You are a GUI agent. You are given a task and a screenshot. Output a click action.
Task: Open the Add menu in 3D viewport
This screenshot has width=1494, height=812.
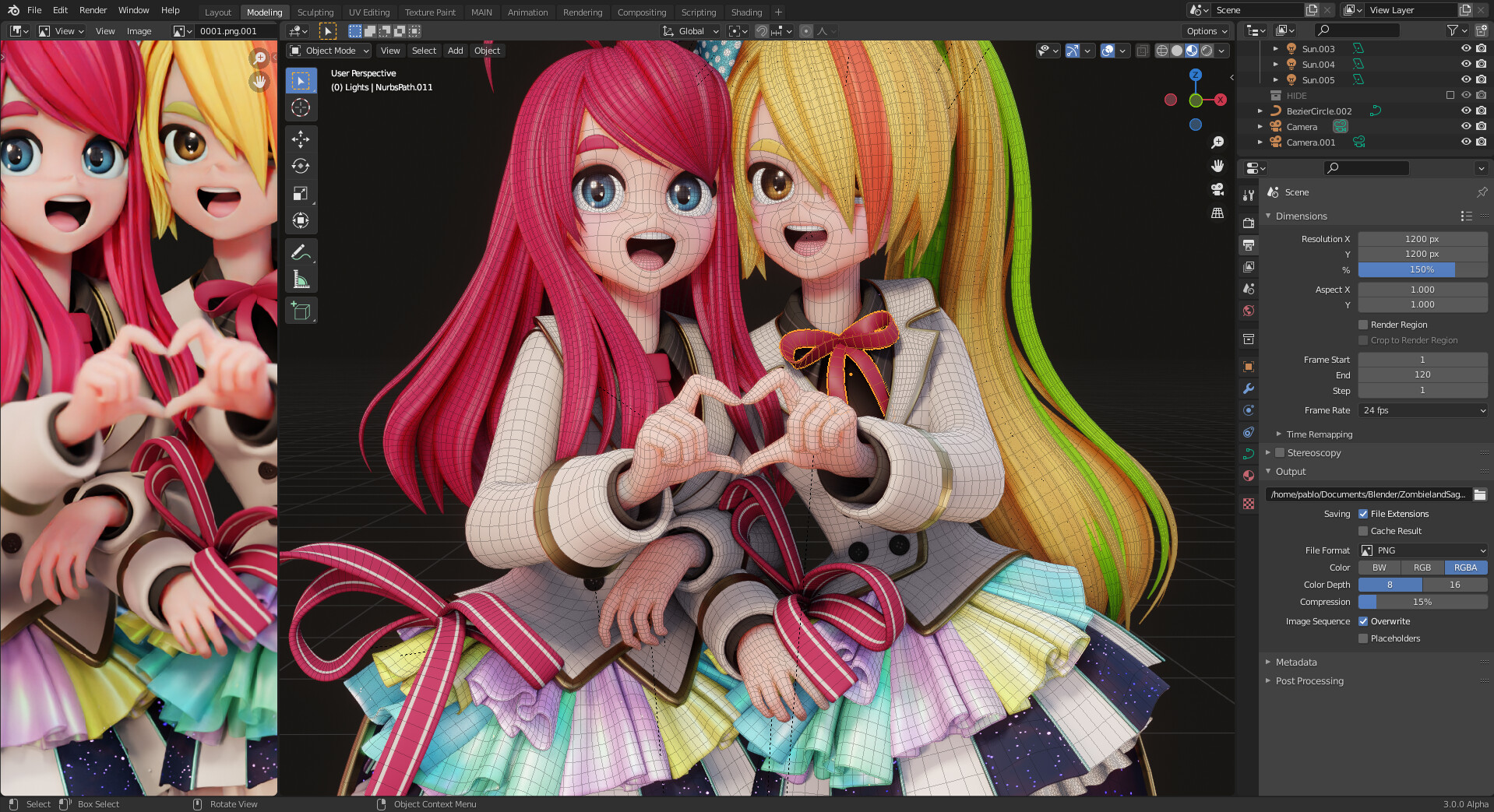[x=456, y=51]
